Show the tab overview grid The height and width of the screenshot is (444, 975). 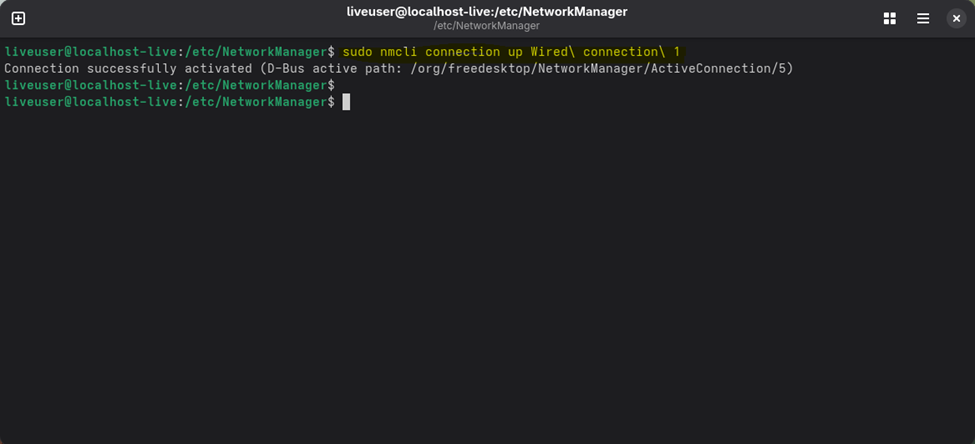pos(889,18)
